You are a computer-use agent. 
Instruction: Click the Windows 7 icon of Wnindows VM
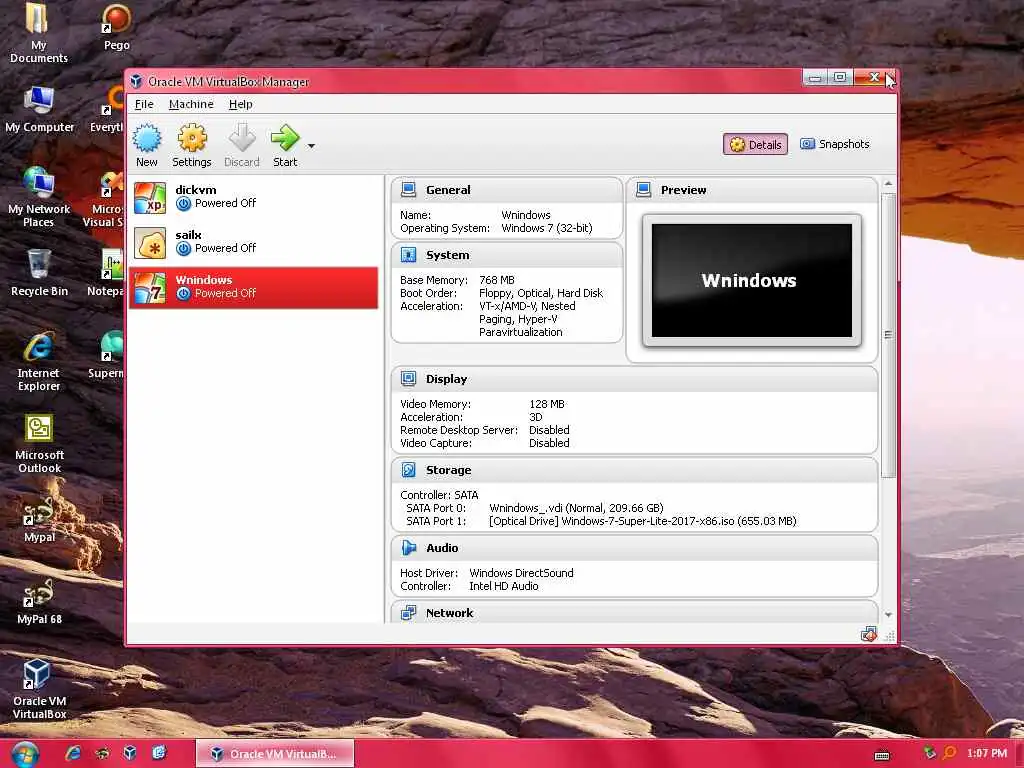tap(150, 288)
